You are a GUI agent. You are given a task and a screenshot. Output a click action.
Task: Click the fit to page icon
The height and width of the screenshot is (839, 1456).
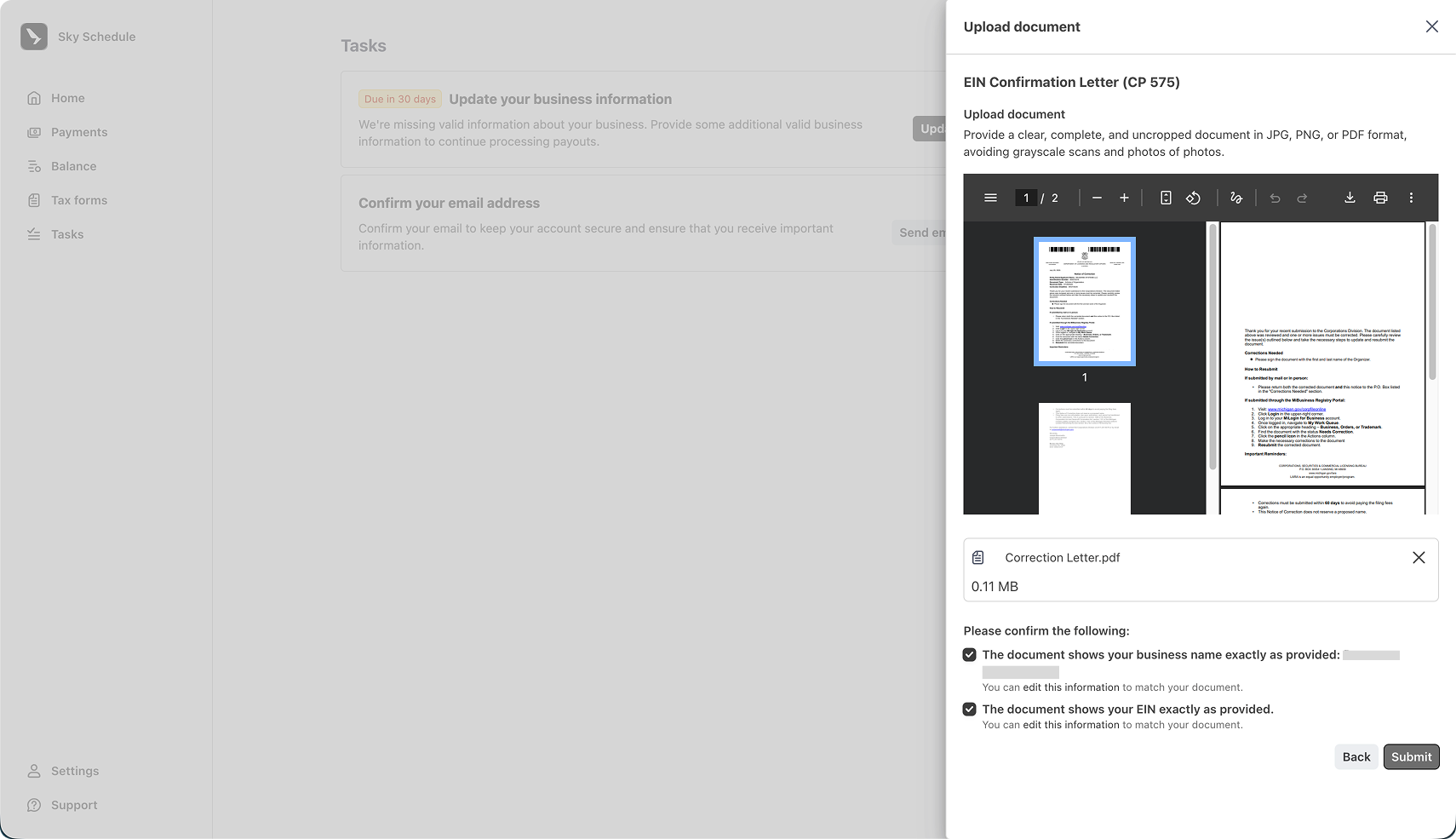pos(1166,198)
